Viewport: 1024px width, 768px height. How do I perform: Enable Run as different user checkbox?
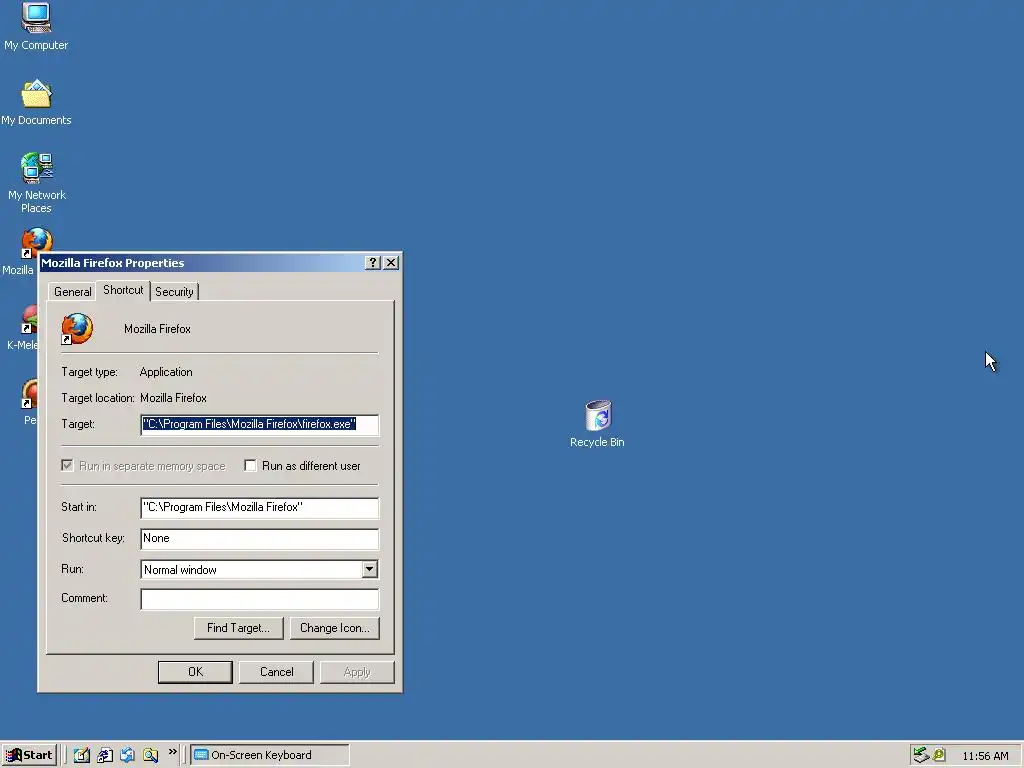tap(250, 466)
